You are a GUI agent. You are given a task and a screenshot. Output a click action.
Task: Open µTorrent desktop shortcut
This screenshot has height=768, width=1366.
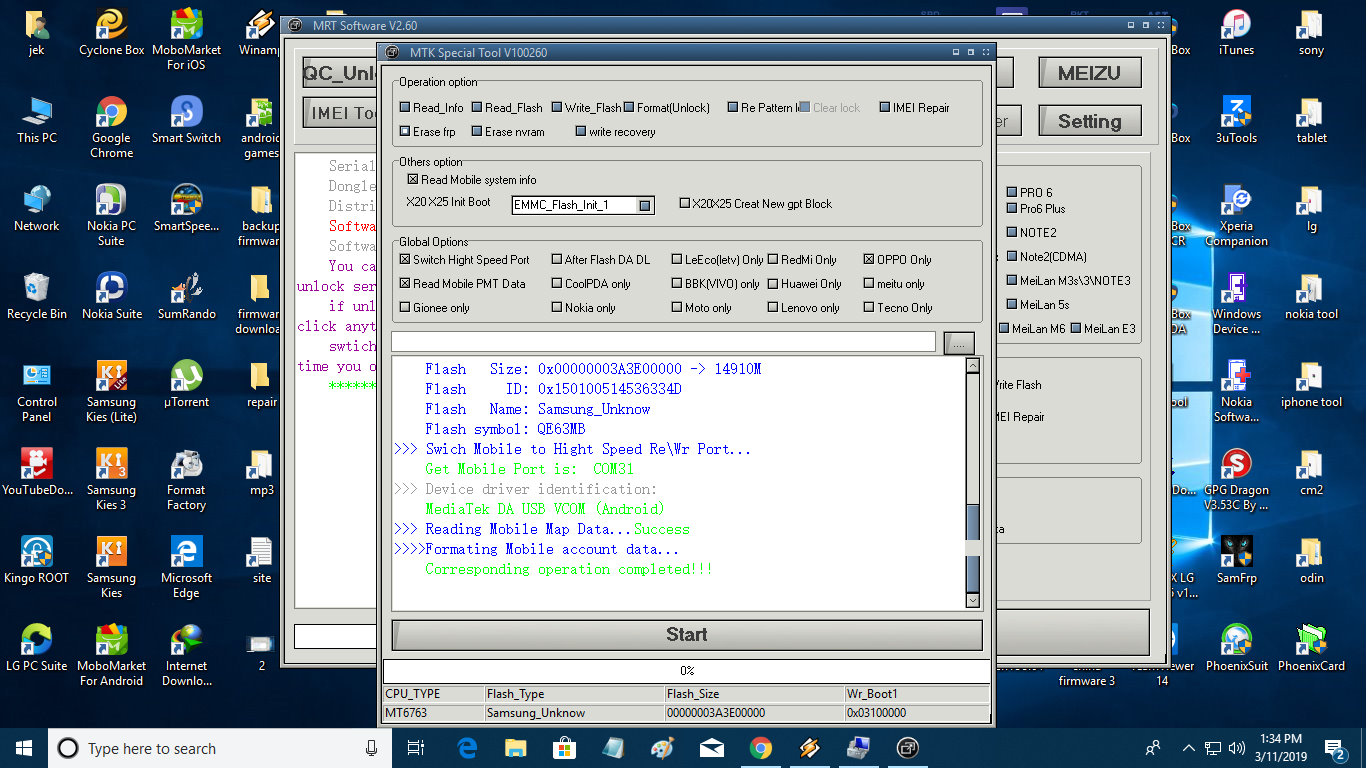click(186, 384)
